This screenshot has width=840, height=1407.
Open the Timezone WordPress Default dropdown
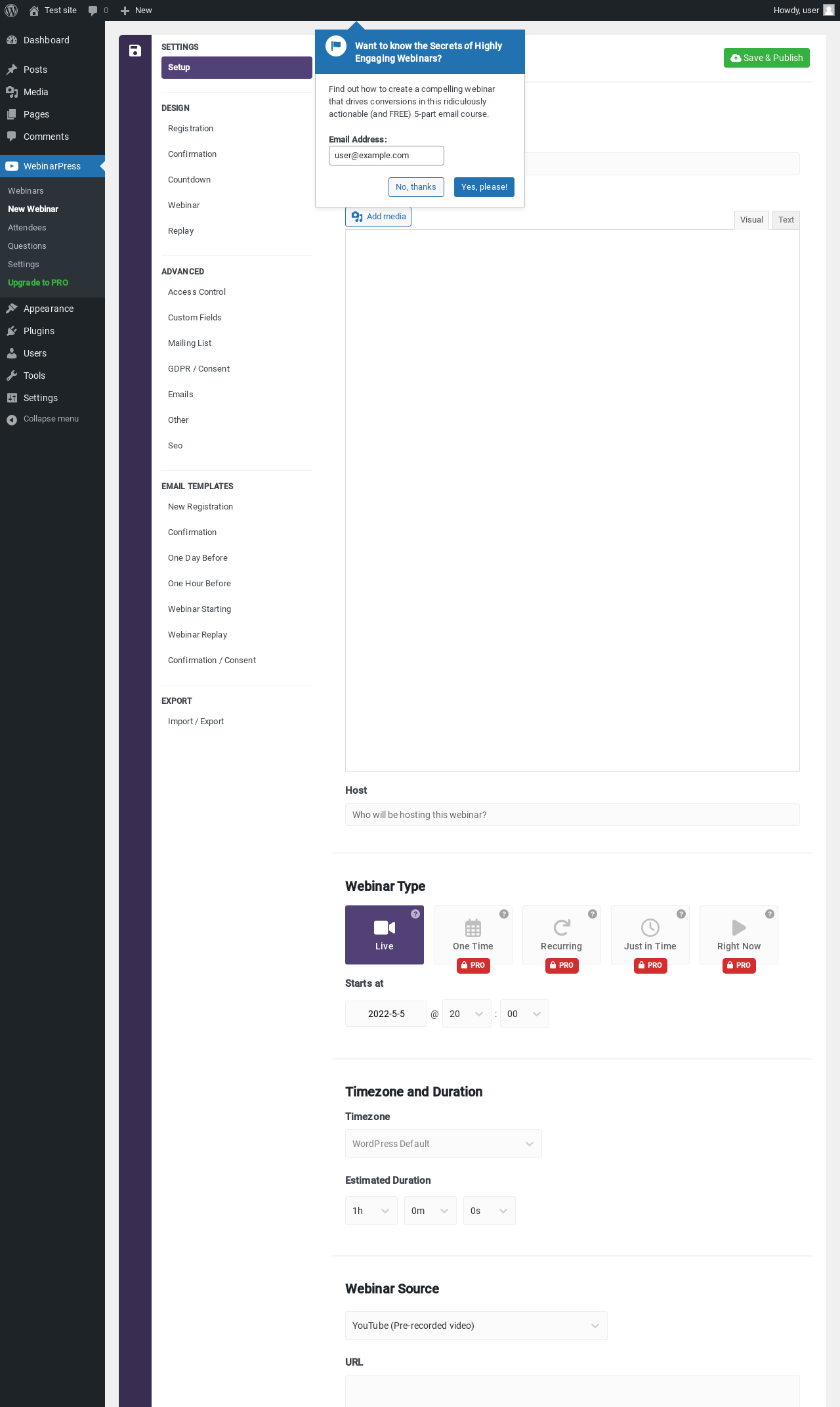(444, 1144)
